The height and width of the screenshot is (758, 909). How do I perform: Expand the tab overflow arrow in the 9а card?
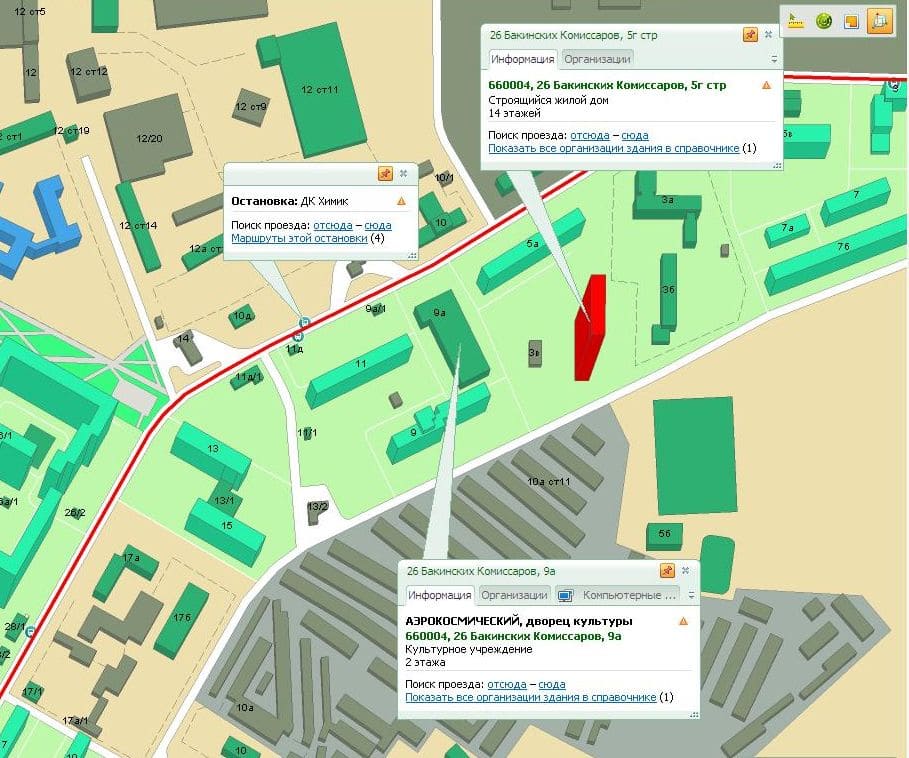click(691, 595)
